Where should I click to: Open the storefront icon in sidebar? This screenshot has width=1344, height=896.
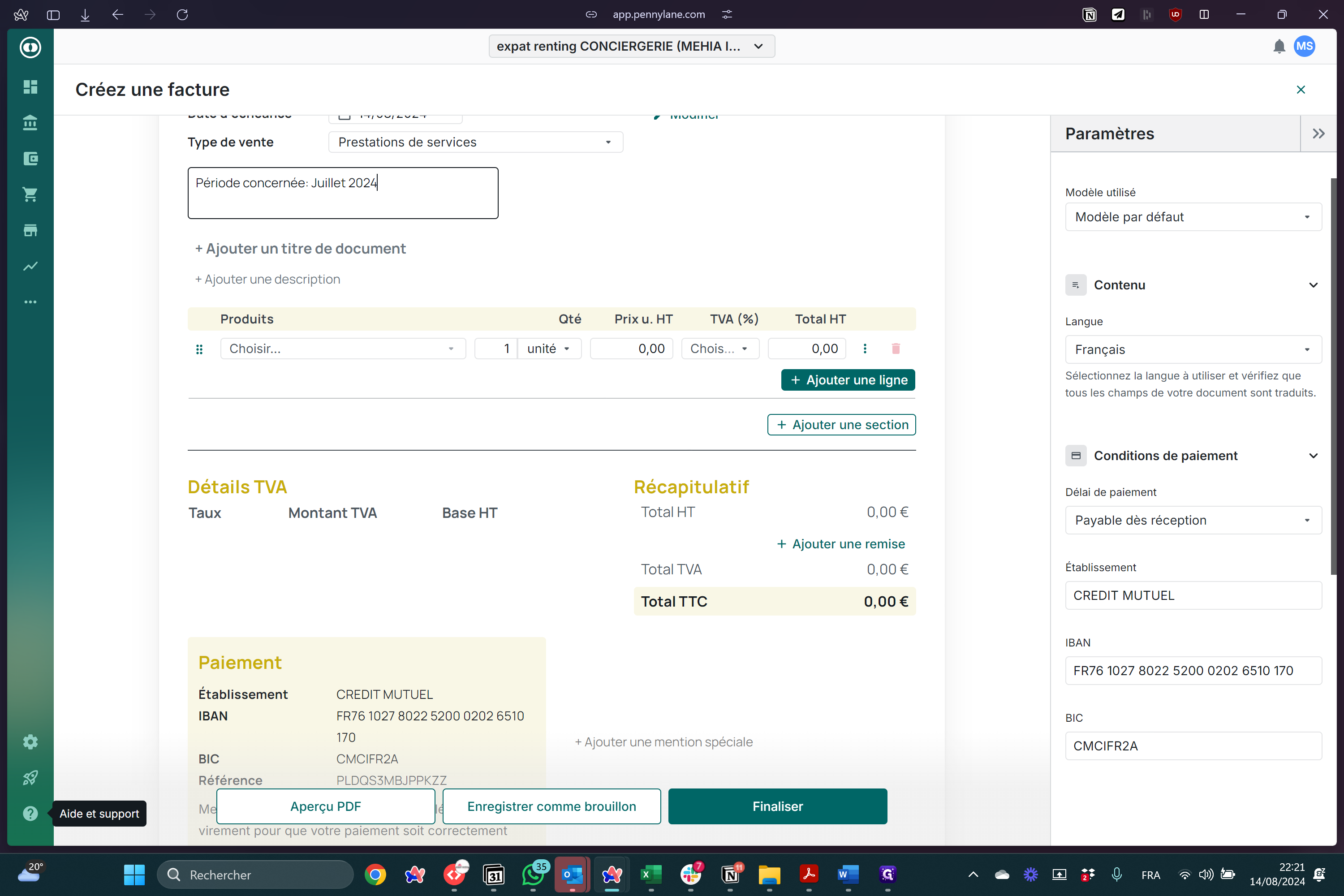pyautogui.click(x=30, y=230)
